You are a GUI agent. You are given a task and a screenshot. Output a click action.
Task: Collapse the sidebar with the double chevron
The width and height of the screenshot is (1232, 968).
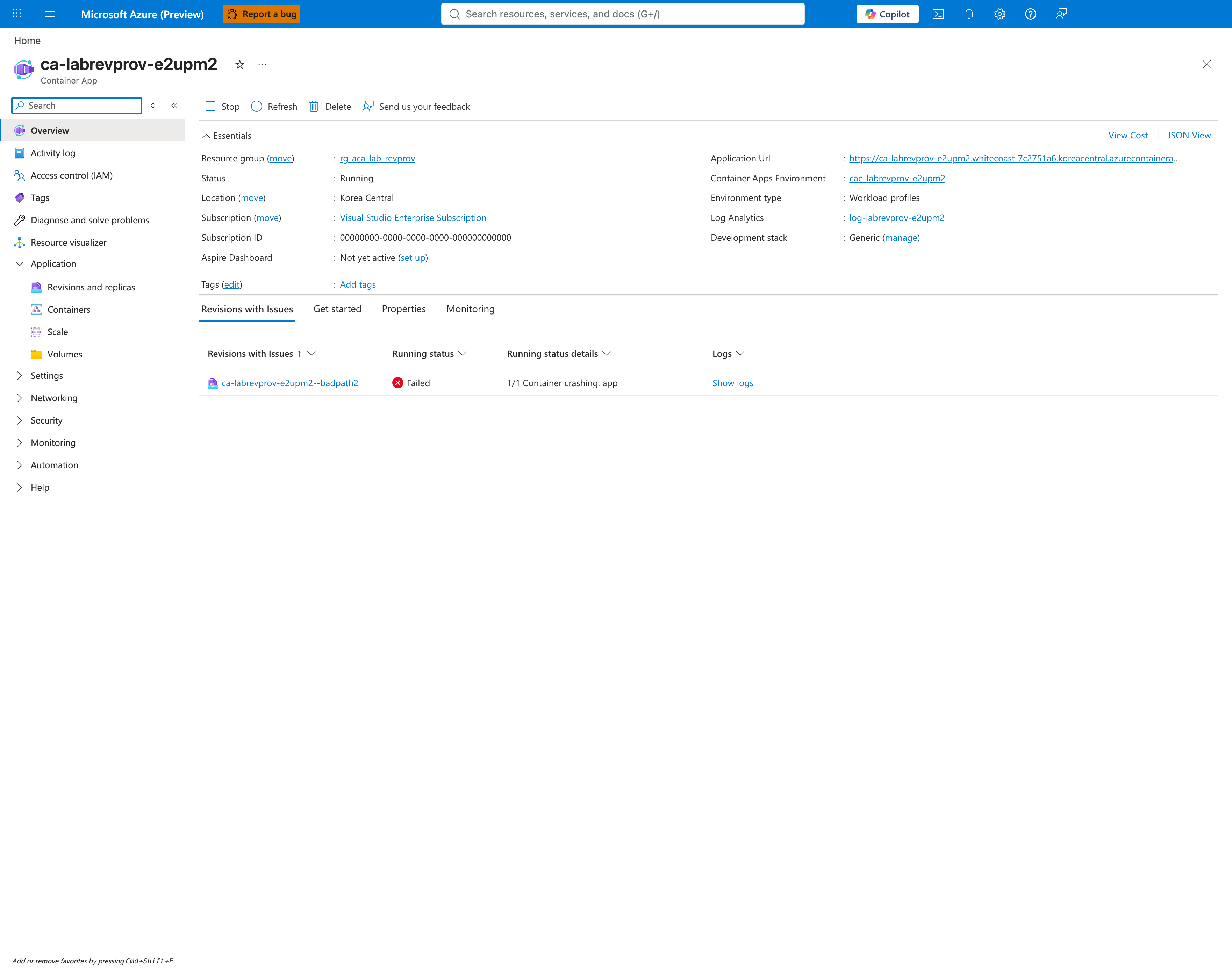pos(174,106)
